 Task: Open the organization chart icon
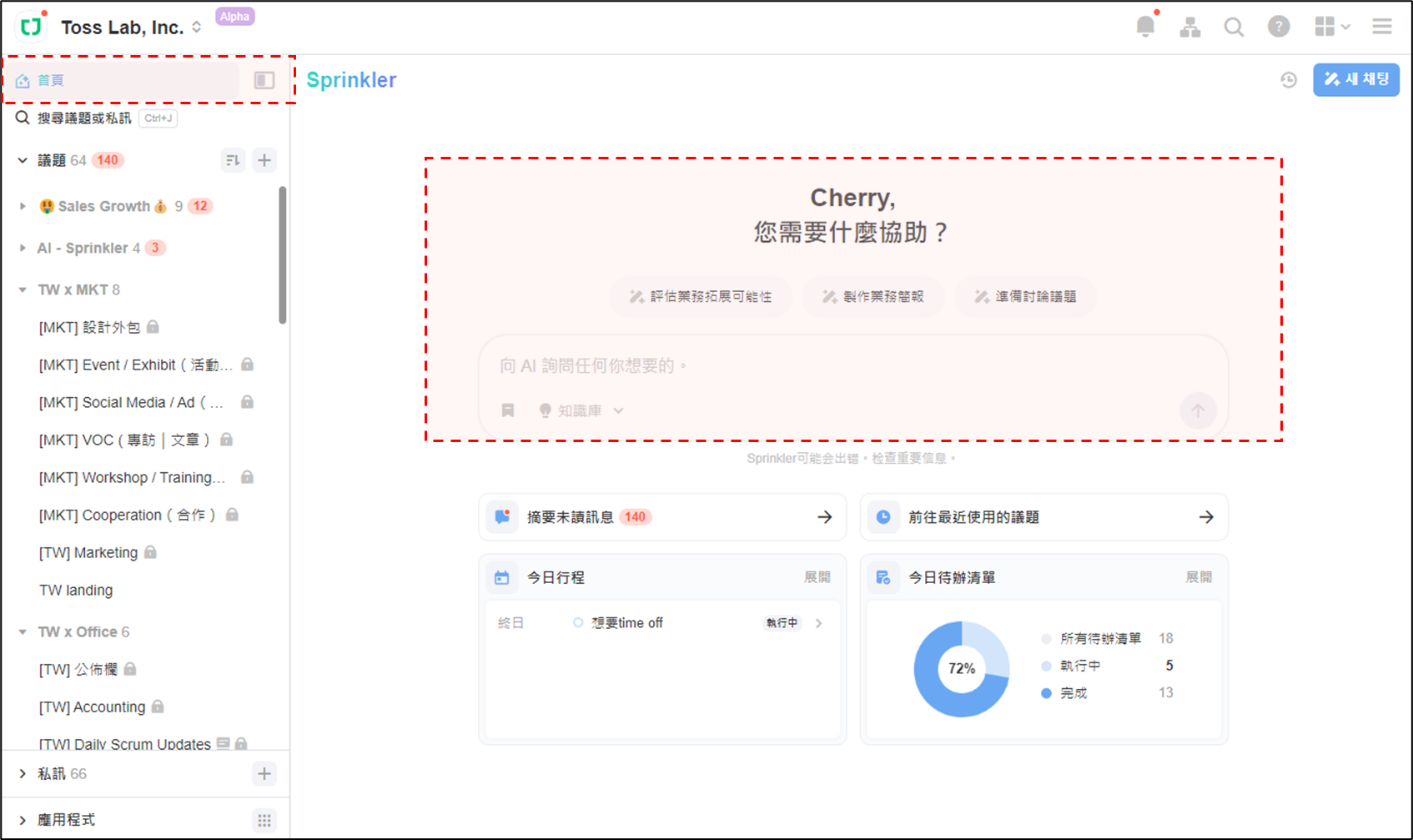(x=1190, y=28)
